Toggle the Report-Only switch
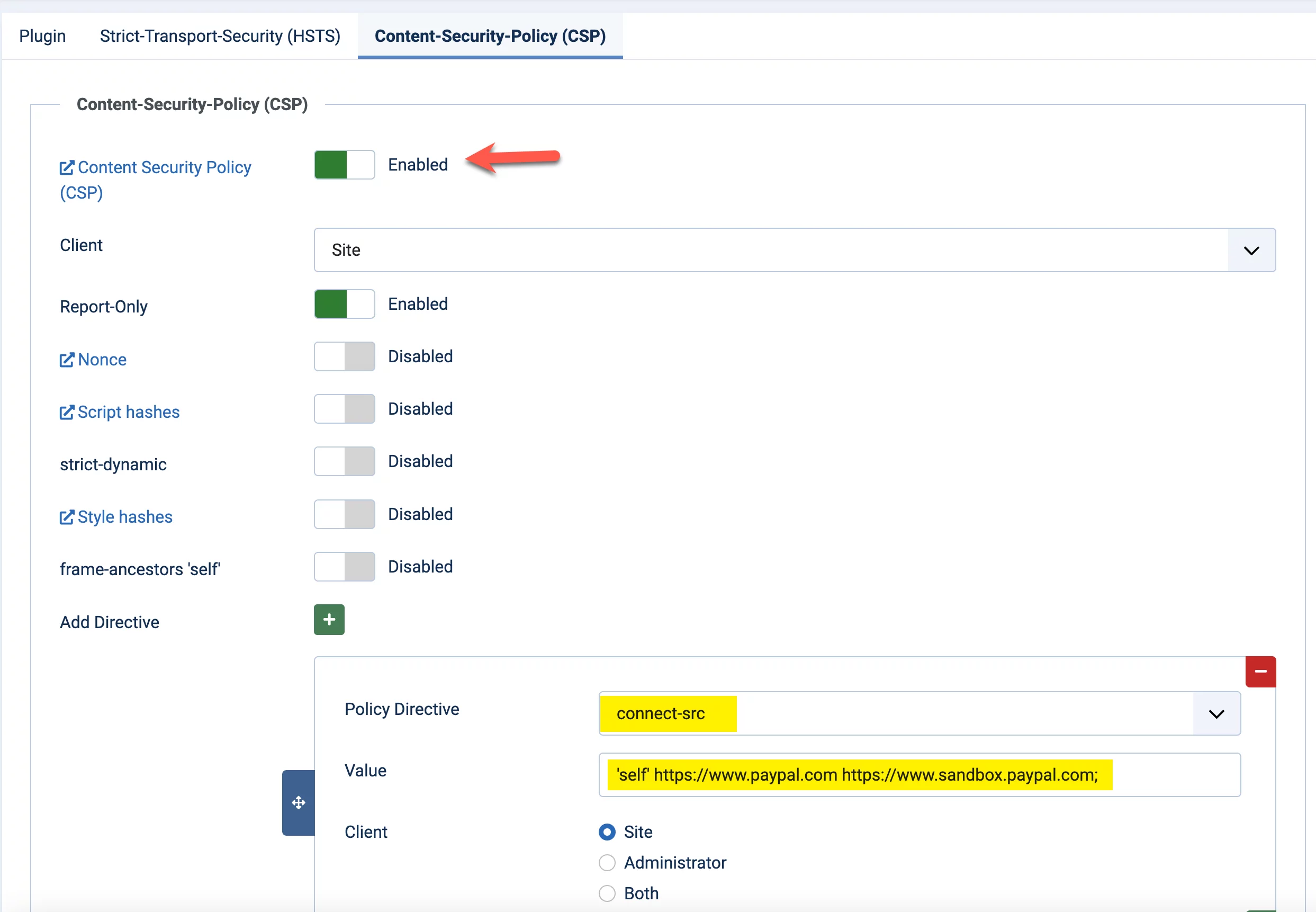 [x=345, y=304]
